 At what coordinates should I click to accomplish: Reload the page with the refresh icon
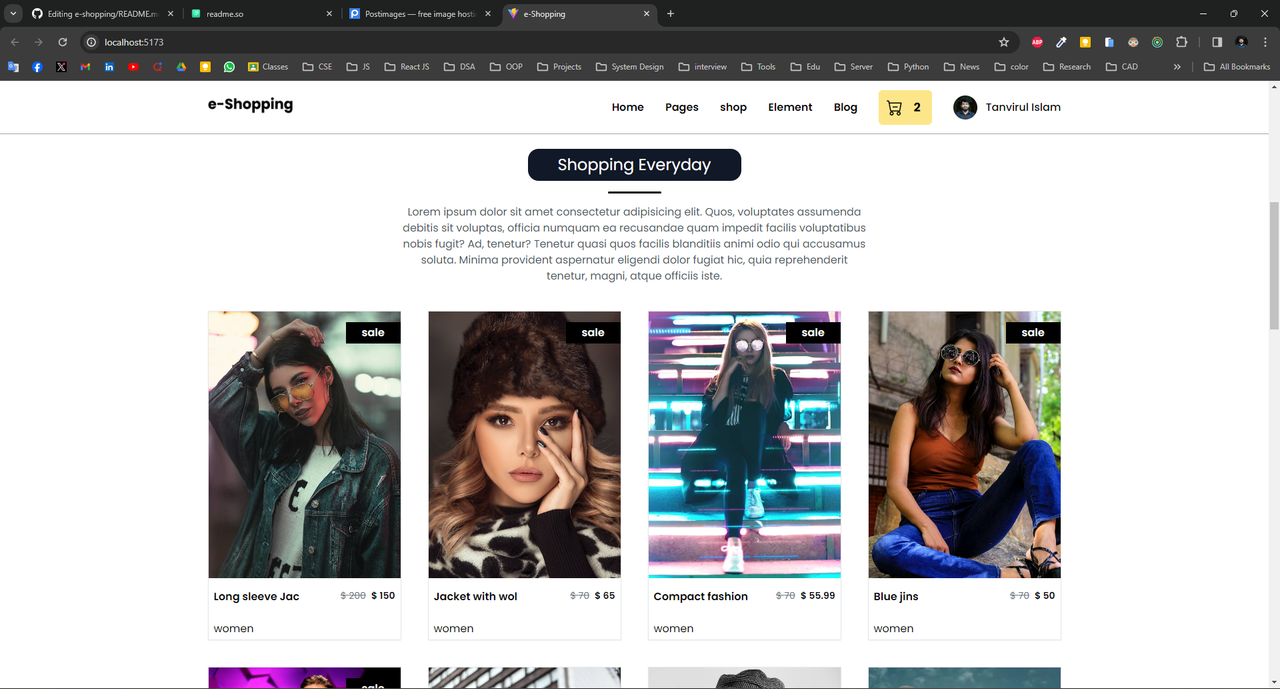(62, 42)
